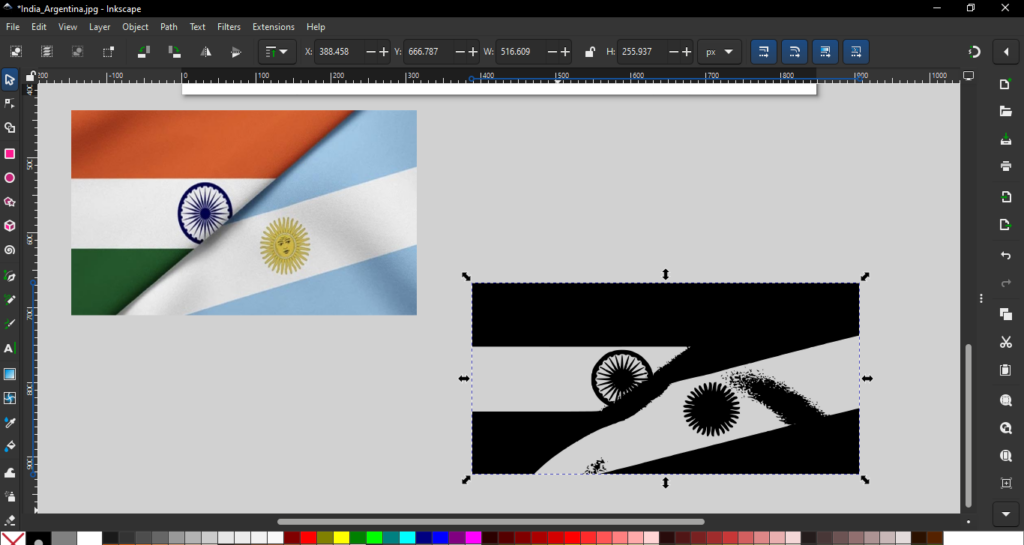Open the File menu

point(12,27)
